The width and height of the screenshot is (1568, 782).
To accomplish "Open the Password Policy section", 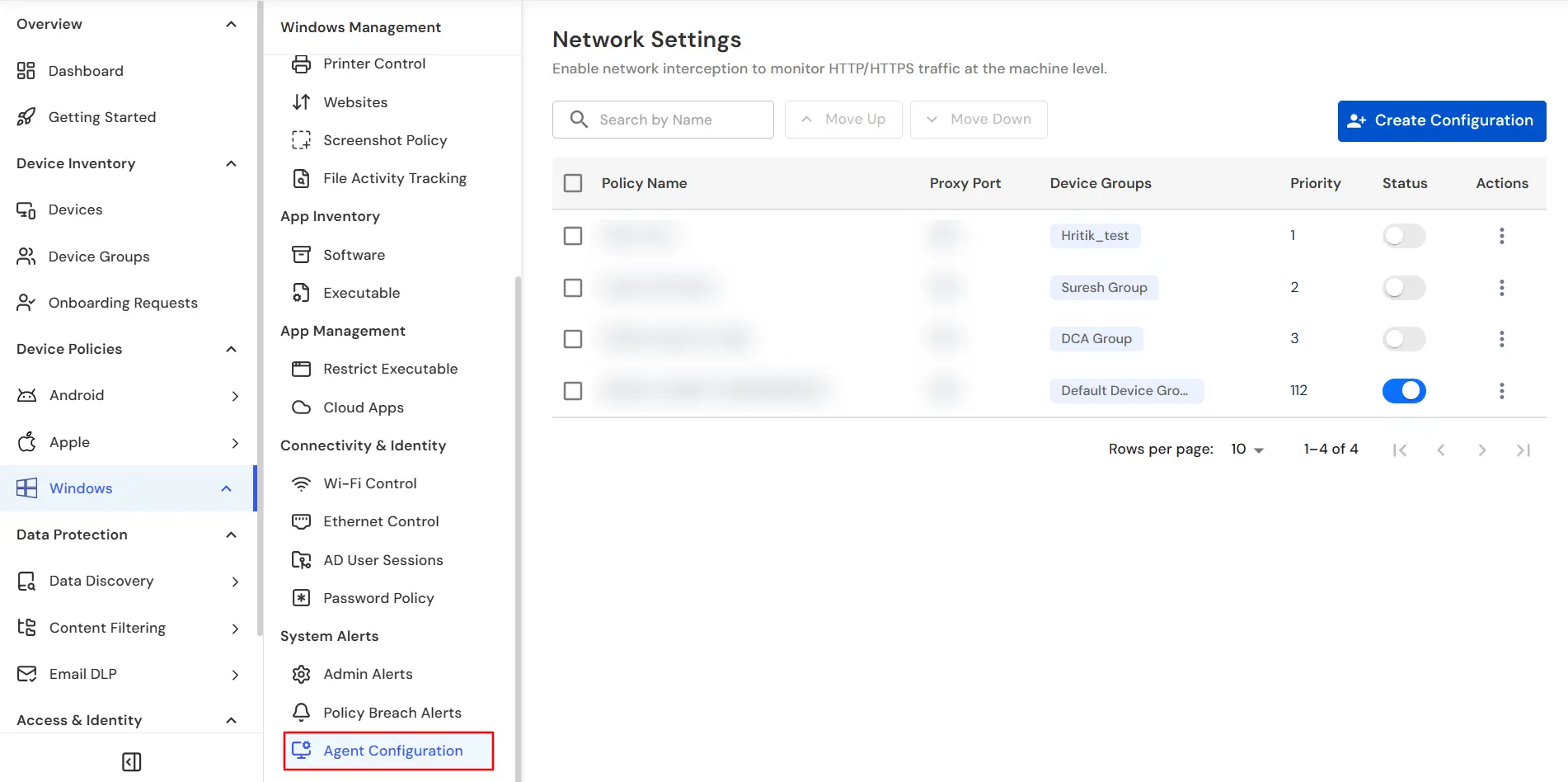I will tap(378, 597).
